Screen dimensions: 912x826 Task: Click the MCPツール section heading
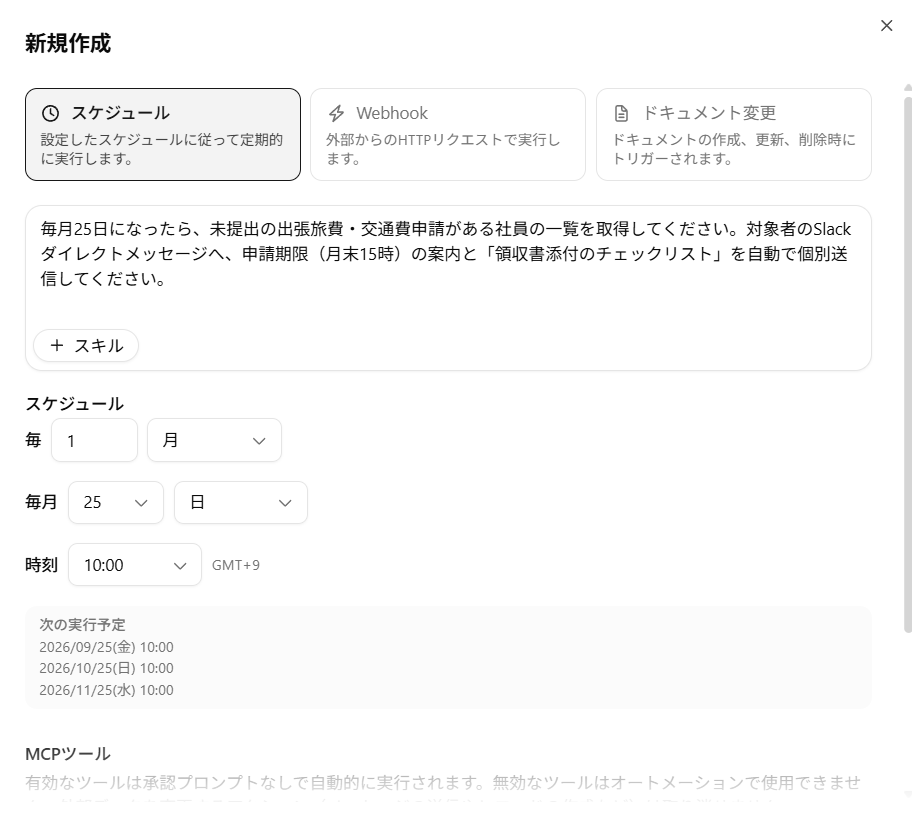(68, 754)
